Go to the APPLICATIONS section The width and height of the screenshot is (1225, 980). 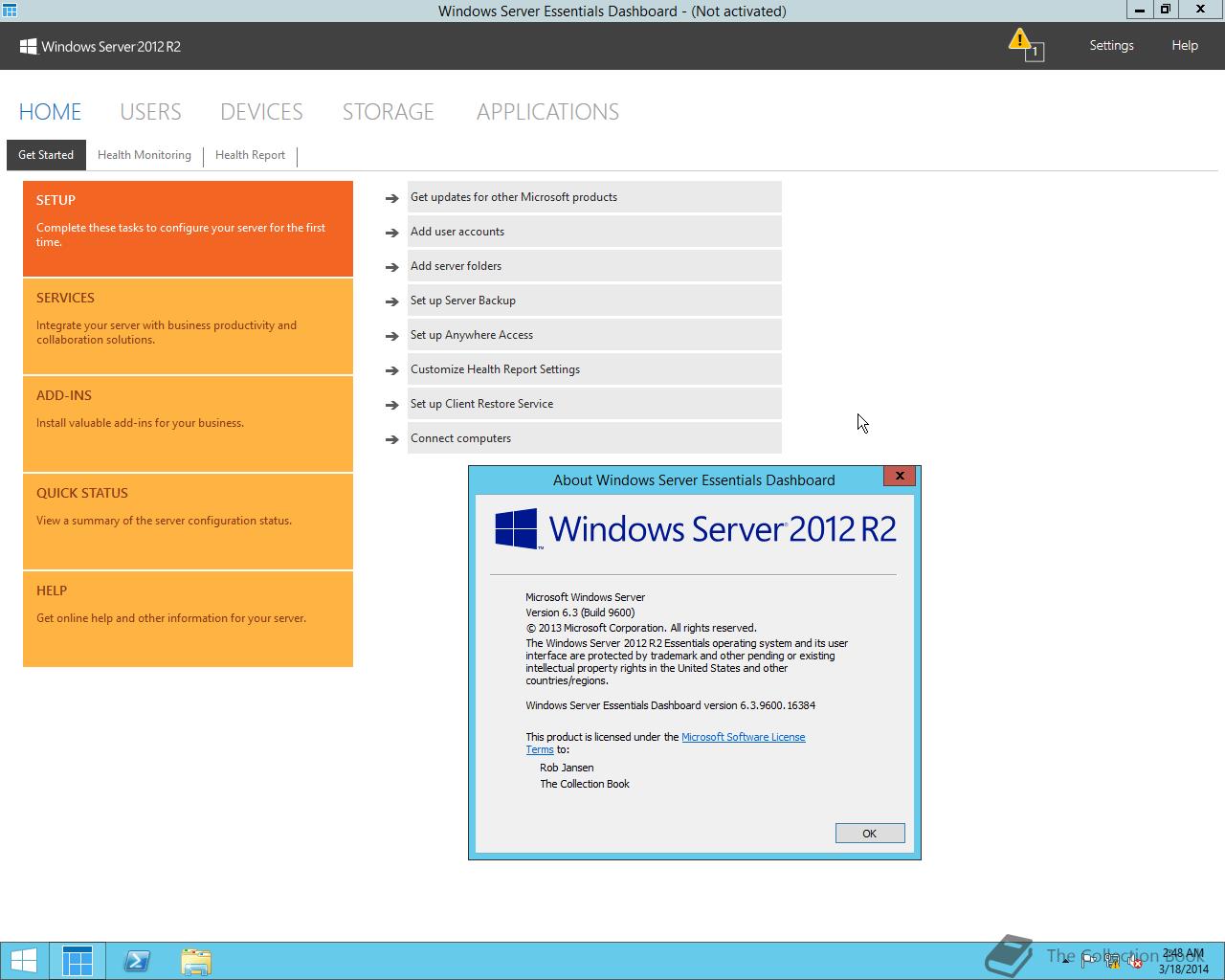click(x=547, y=112)
